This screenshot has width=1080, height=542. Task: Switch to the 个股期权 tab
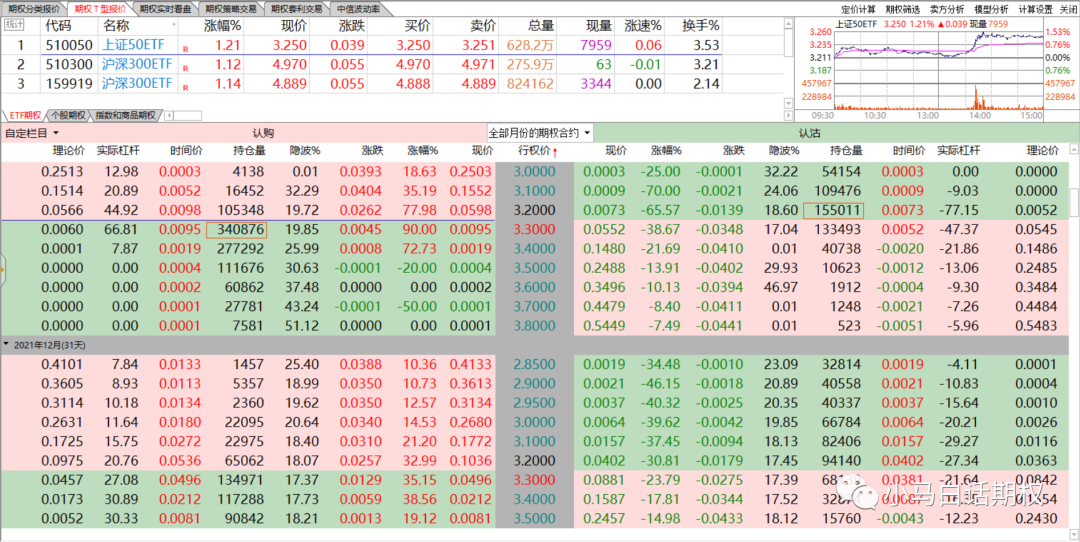(x=68, y=115)
